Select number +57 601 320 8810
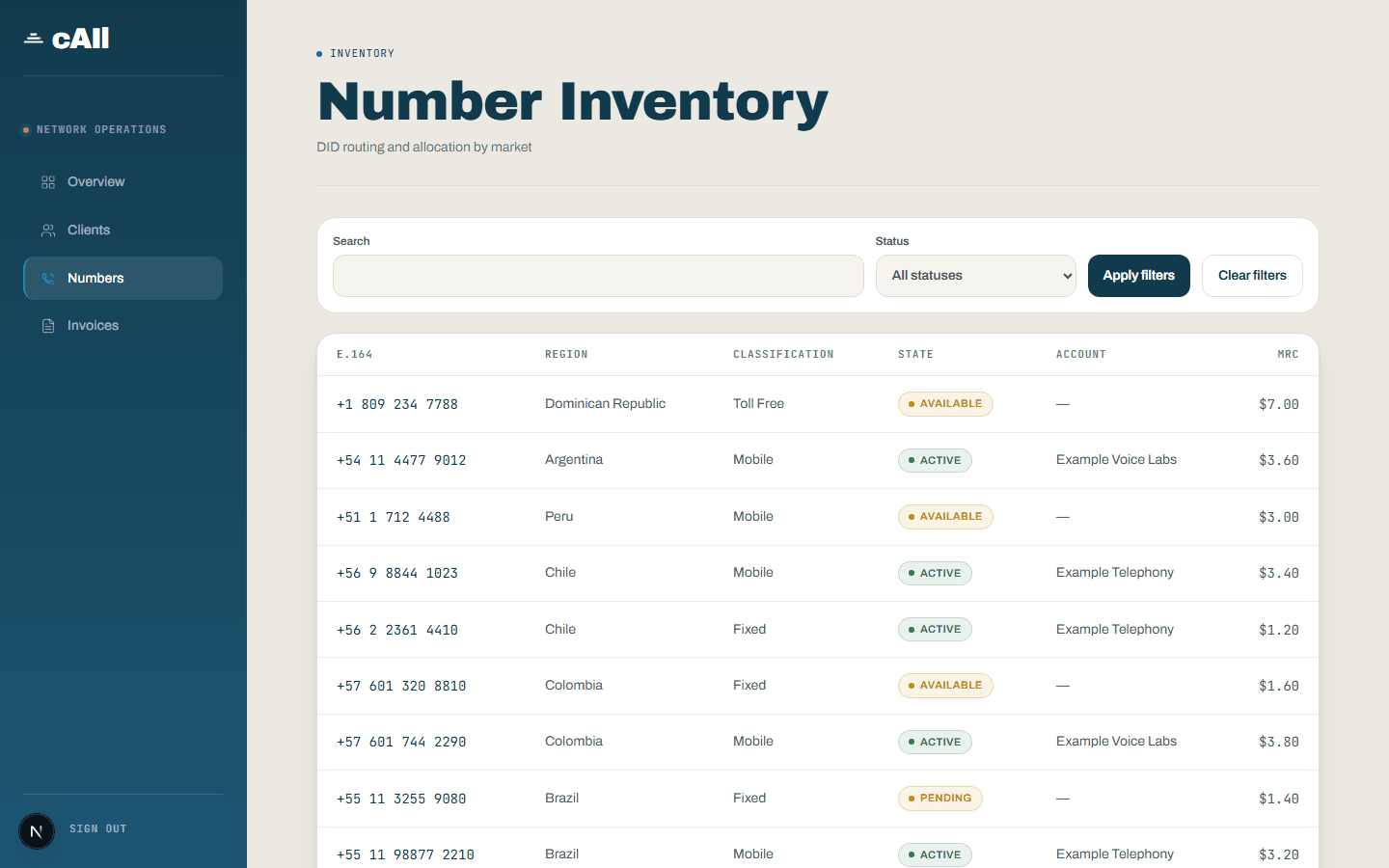1389x868 pixels. [401, 686]
